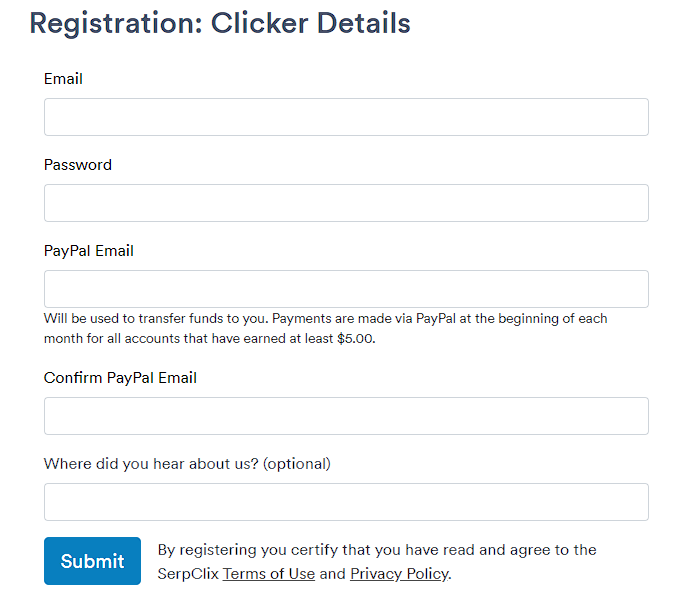Viewport: 691px width, 597px height.
Task: Click the 'Will be used to transfer funds' note
Action: click(325, 328)
